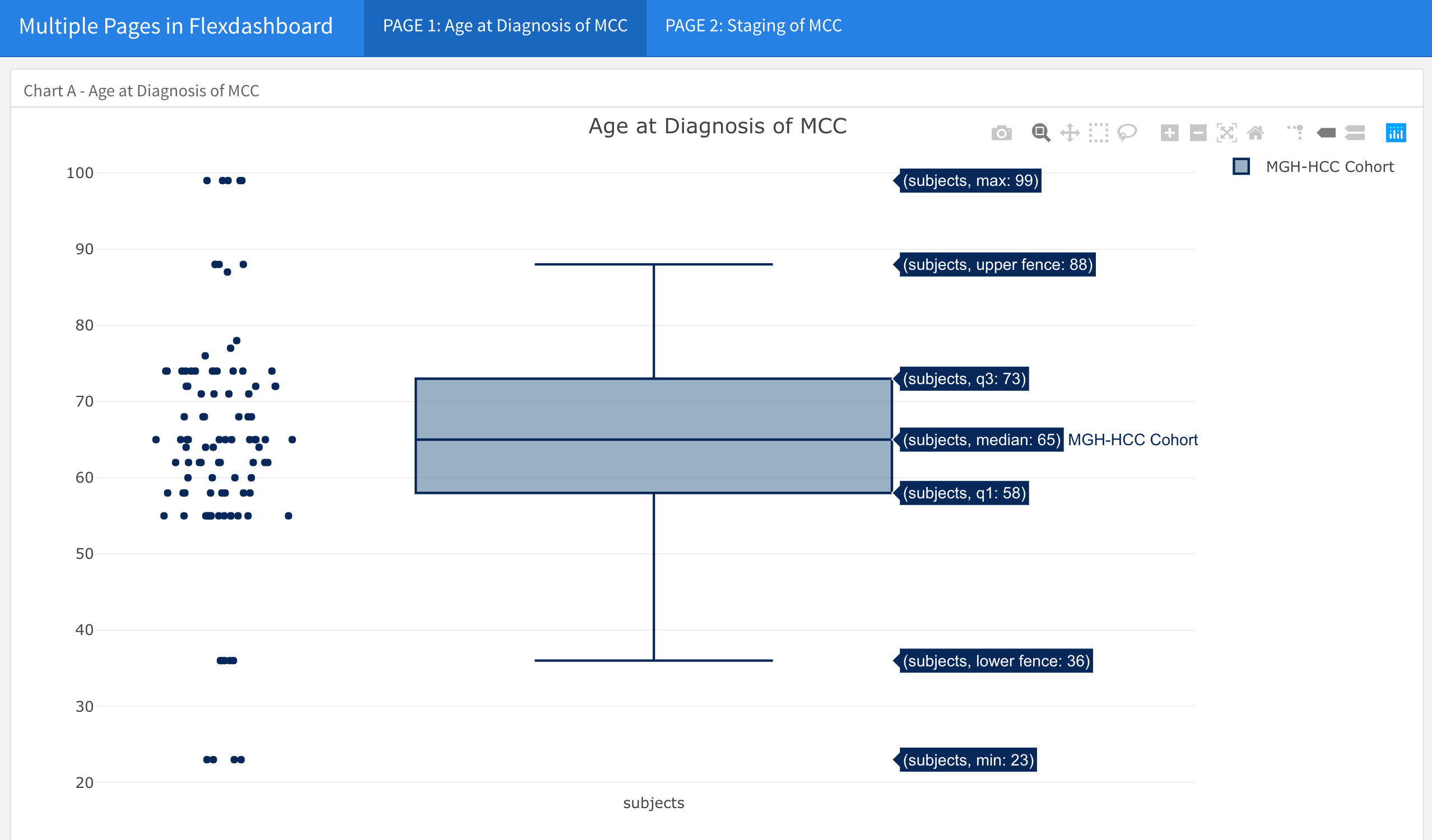
Task: Click the Autoscale icon
Action: (x=1226, y=133)
